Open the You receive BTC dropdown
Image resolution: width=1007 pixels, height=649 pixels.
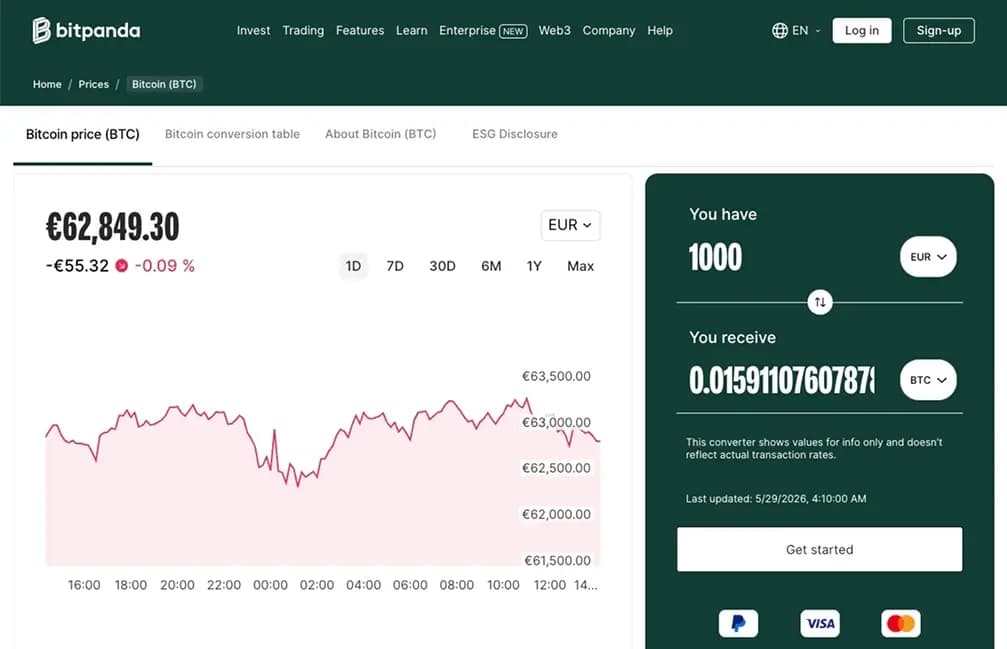click(928, 380)
